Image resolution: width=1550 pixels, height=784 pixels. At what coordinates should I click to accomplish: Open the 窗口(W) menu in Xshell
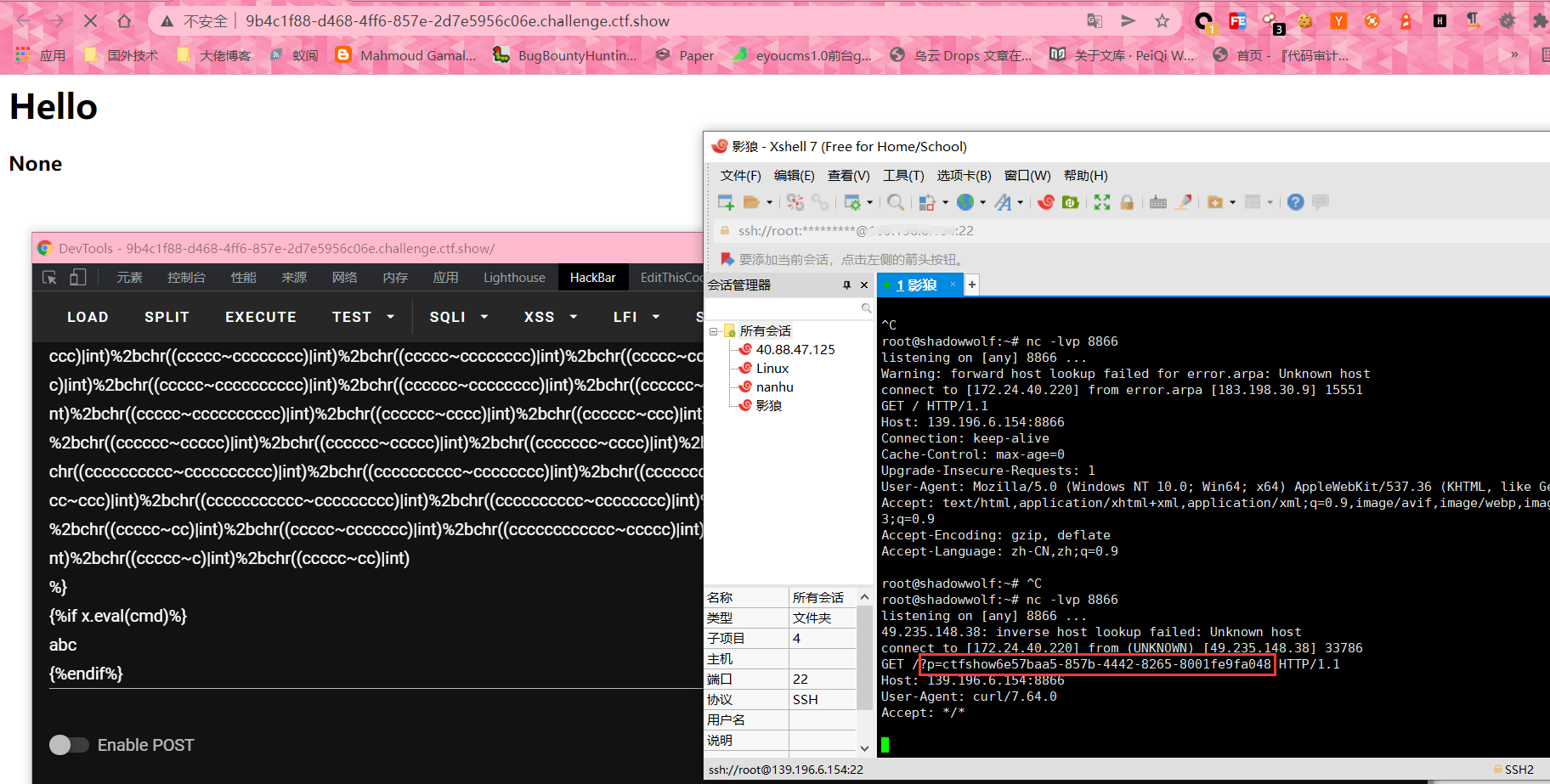[1027, 176]
